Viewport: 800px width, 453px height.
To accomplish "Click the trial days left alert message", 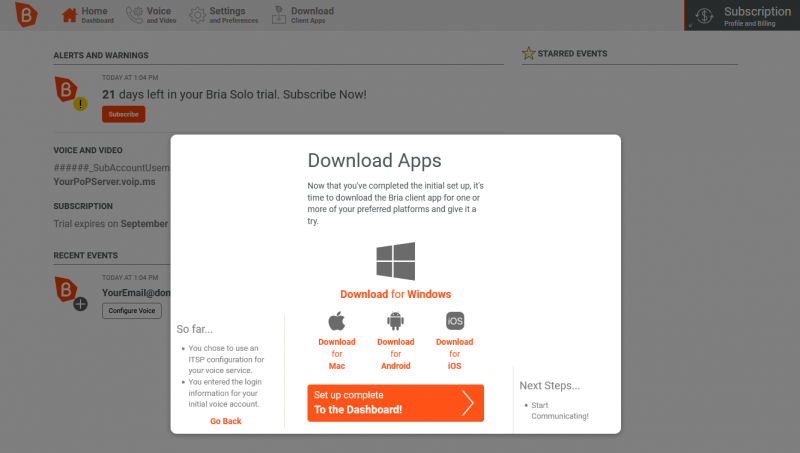I will pos(234,94).
